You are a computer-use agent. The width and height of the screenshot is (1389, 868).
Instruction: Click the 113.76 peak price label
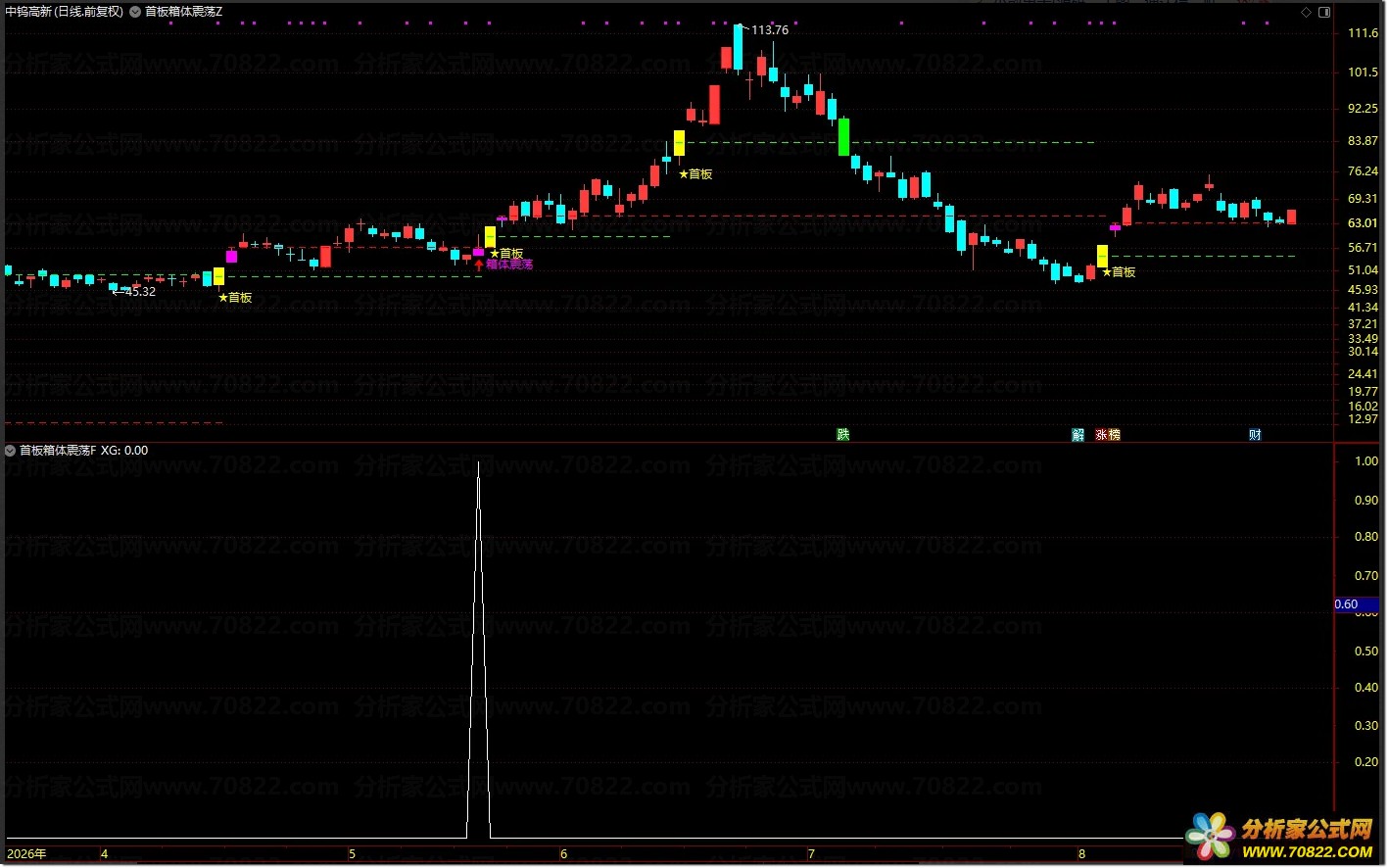(x=770, y=30)
